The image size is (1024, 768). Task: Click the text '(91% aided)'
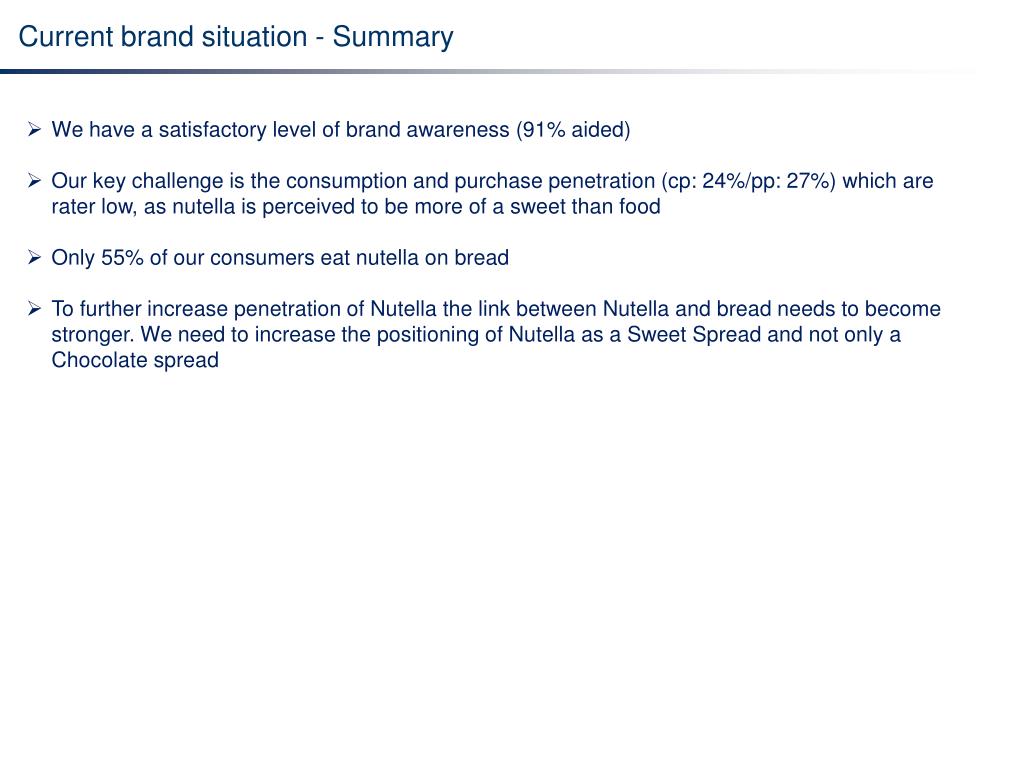point(573,130)
